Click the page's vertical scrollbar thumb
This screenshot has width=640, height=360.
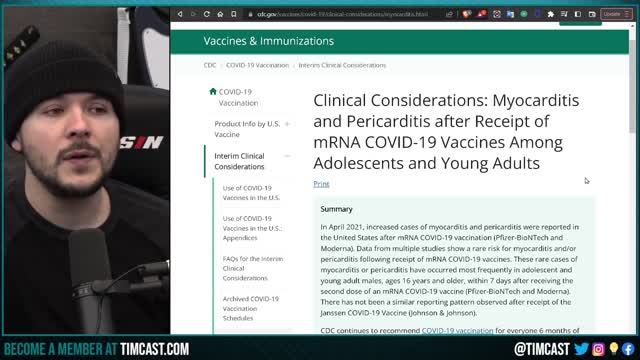(632, 86)
